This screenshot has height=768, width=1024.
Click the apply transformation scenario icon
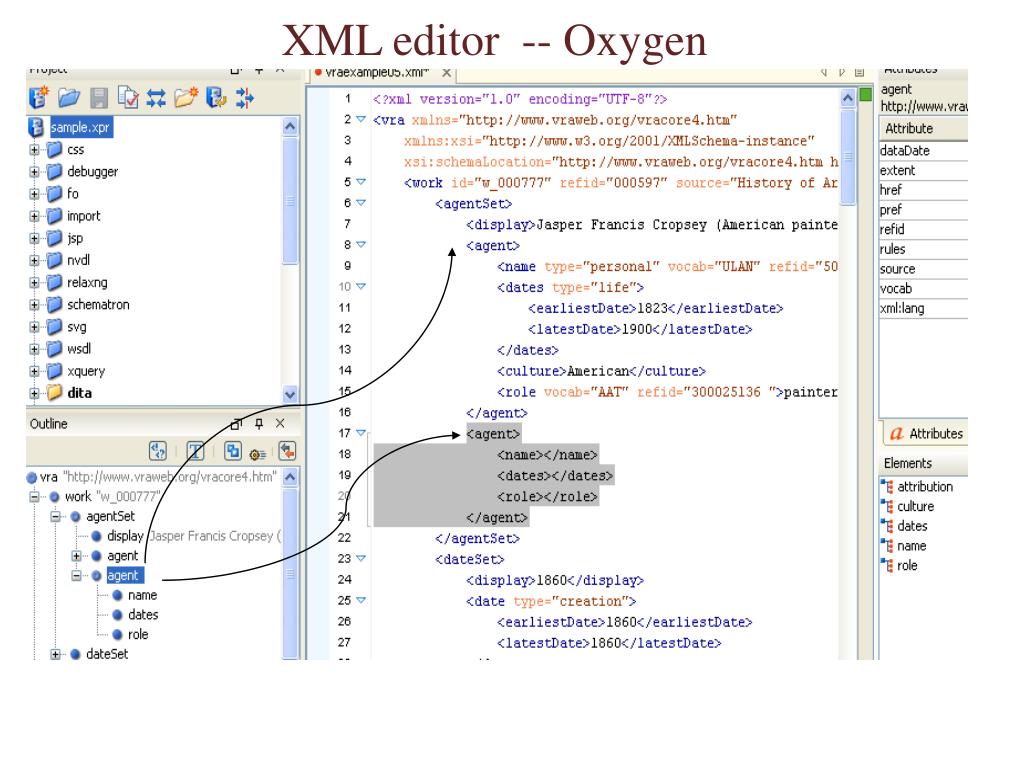point(216,97)
